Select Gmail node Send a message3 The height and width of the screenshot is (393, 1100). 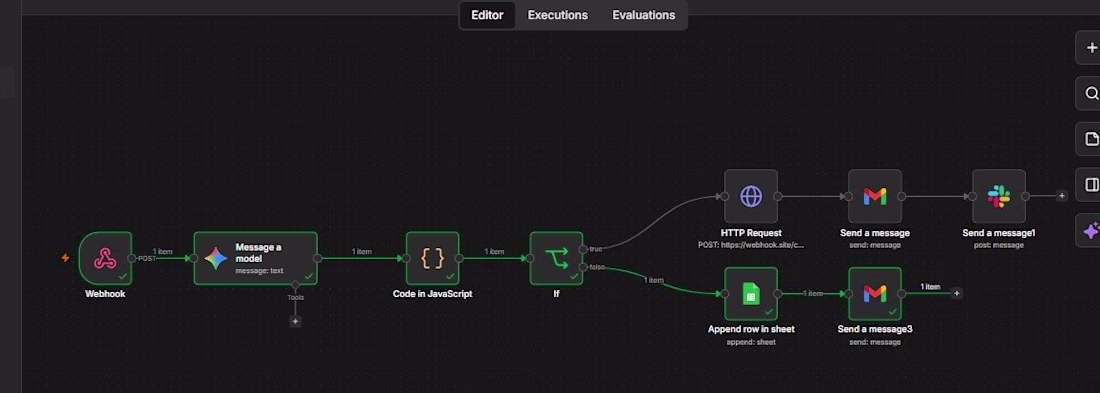tap(875, 293)
